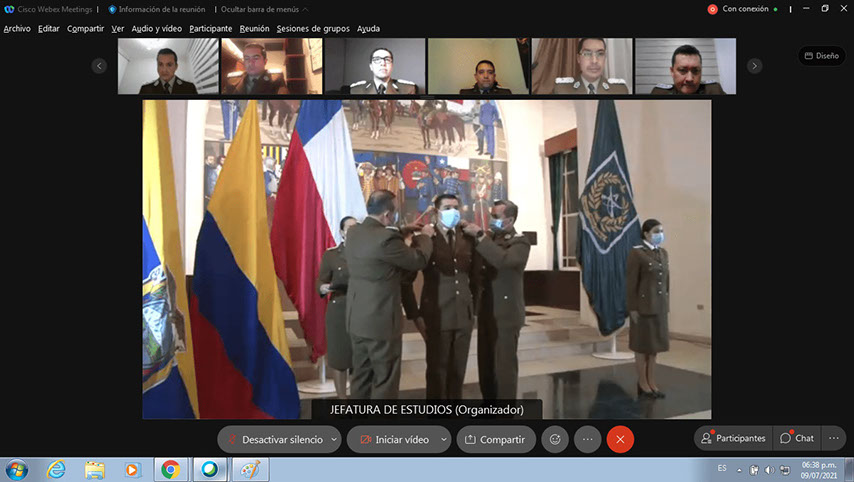The width and height of the screenshot is (854, 482).
Task: Toggle Desactivar silencio microphone button
Action: pos(273,439)
